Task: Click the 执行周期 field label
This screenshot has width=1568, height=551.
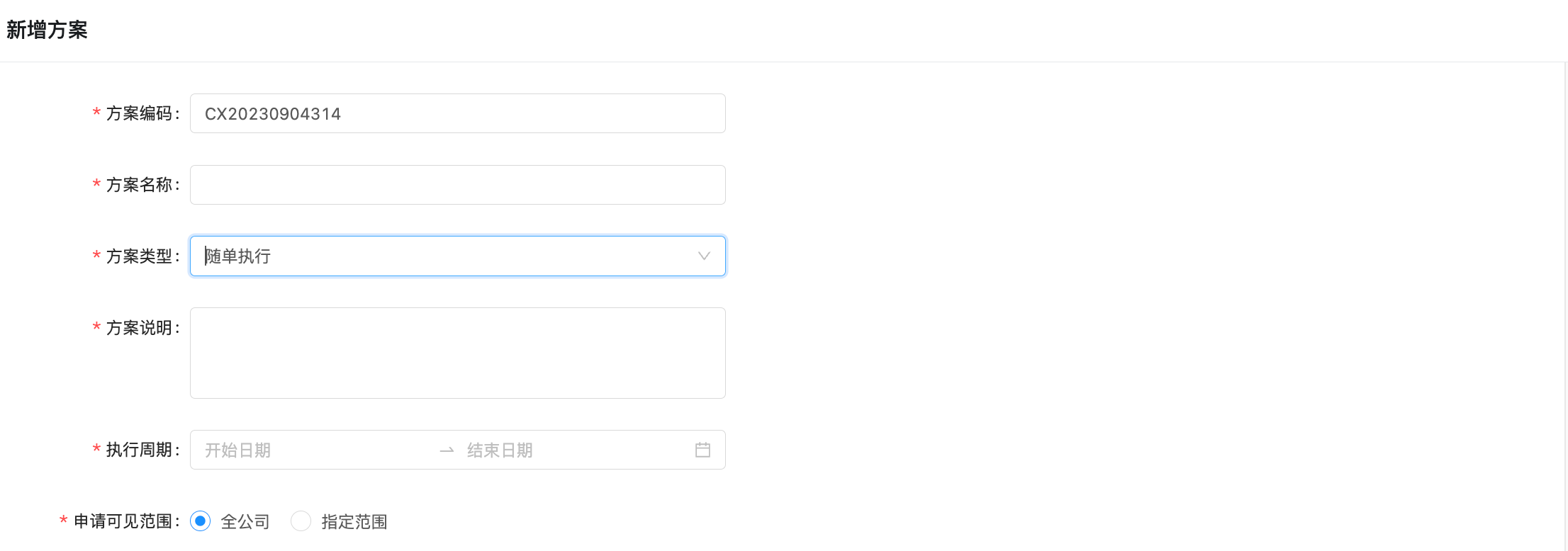Action: (139, 450)
